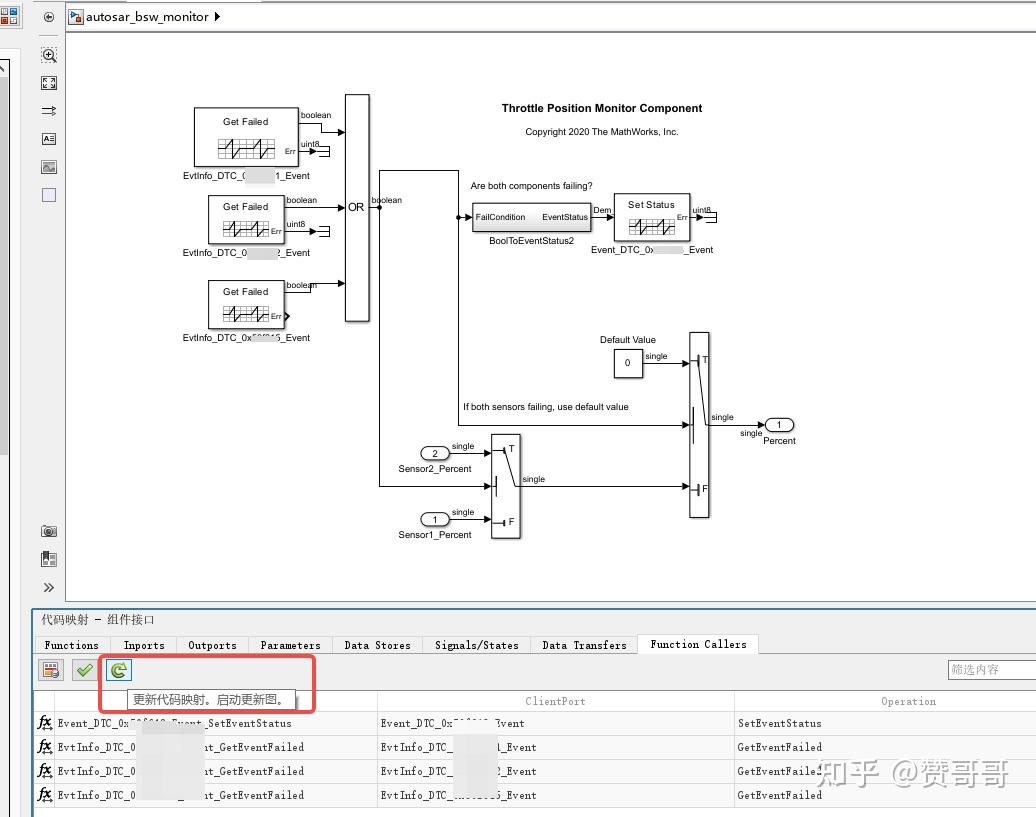Toggle sample time legend arrows icon
This screenshot has width=1036, height=817.
[x=49, y=111]
